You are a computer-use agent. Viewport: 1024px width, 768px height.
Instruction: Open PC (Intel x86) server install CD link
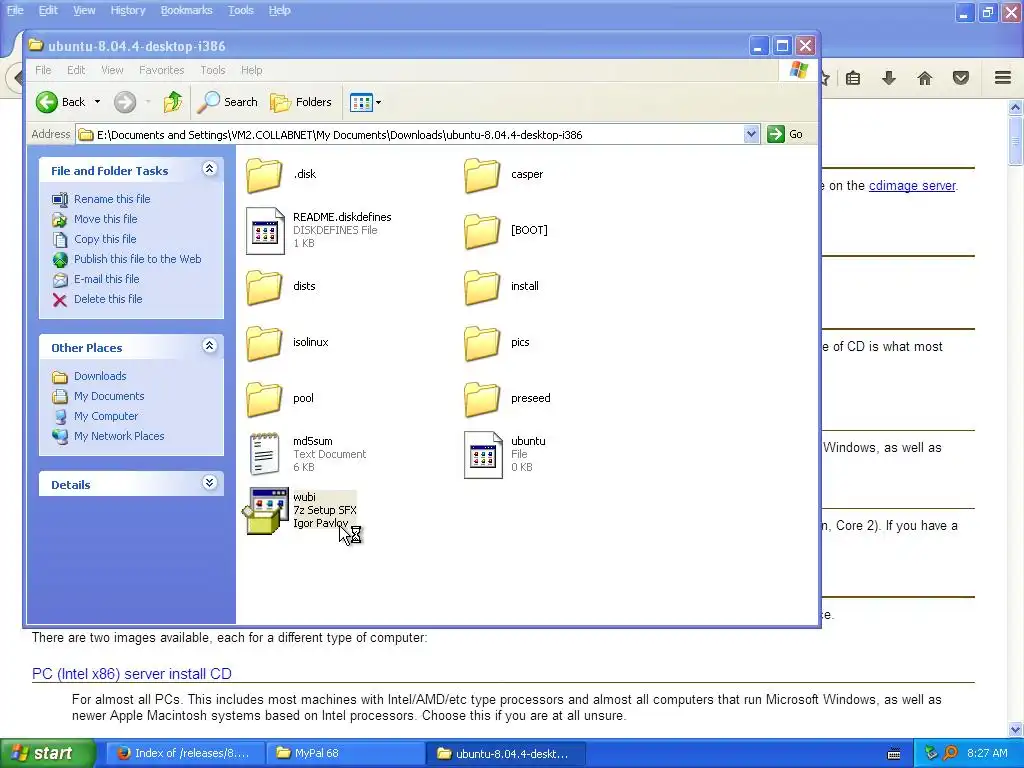click(132, 674)
